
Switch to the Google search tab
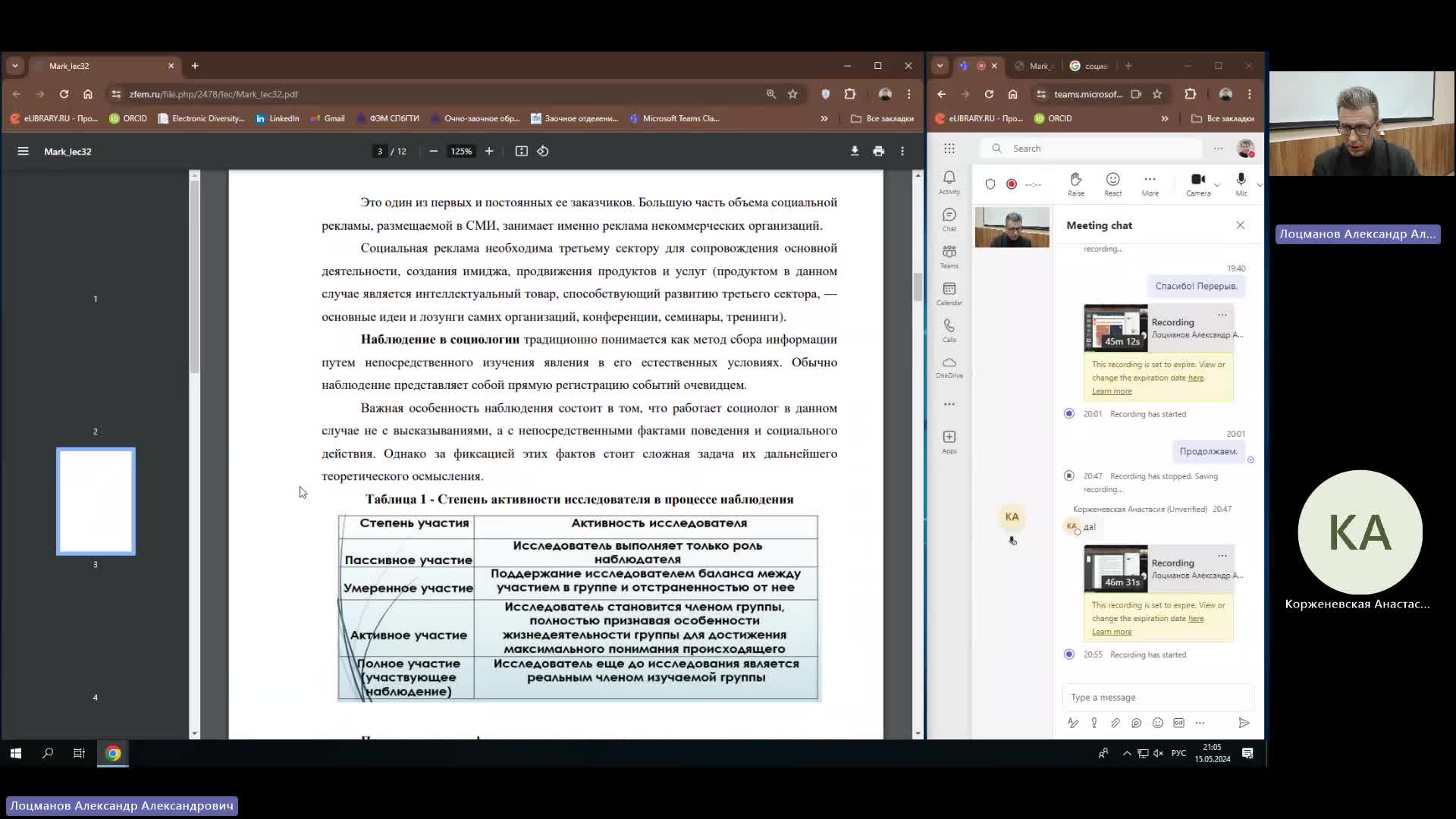click(1088, 66)
